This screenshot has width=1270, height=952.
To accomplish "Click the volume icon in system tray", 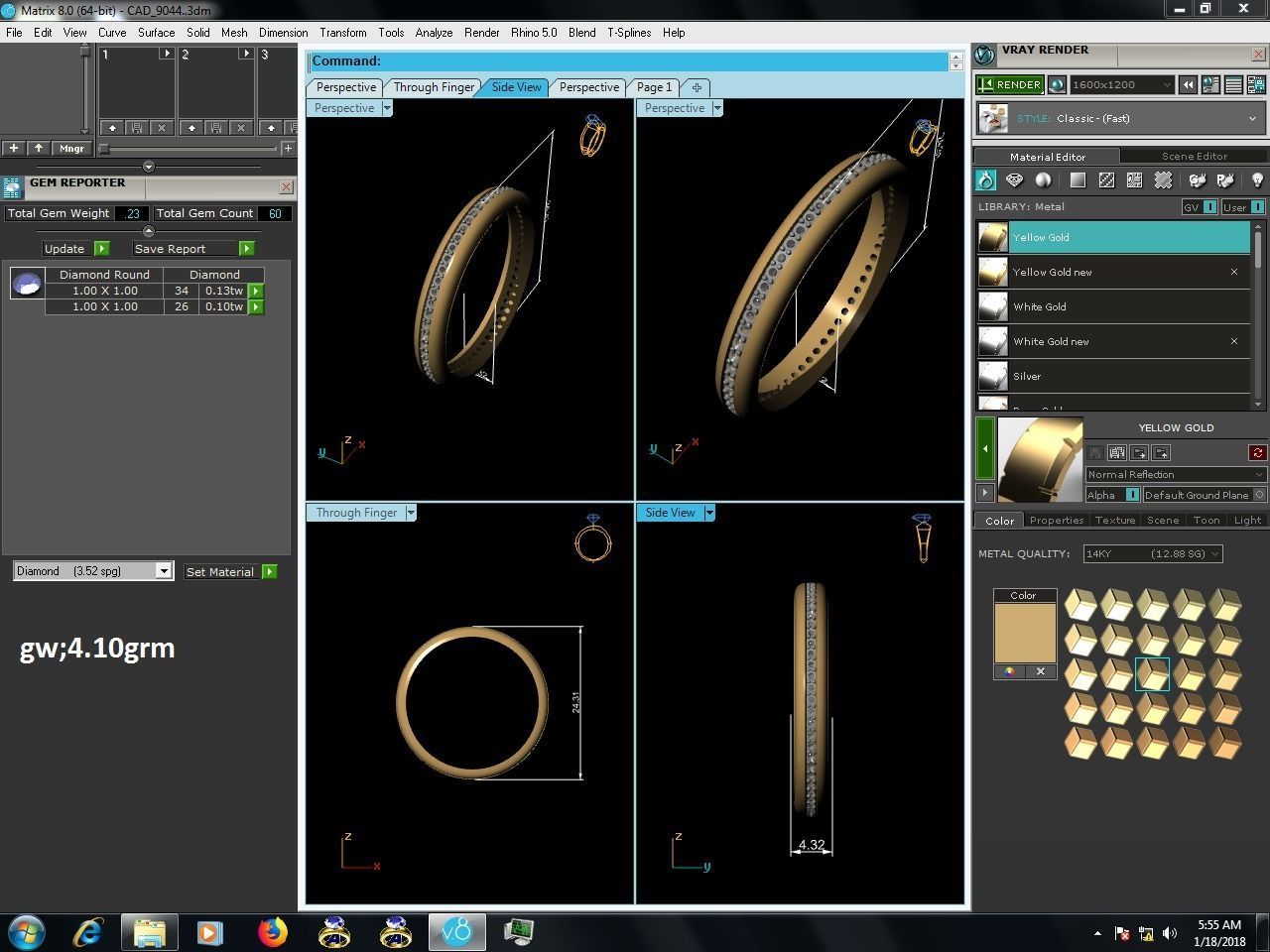I will 1170,933.
